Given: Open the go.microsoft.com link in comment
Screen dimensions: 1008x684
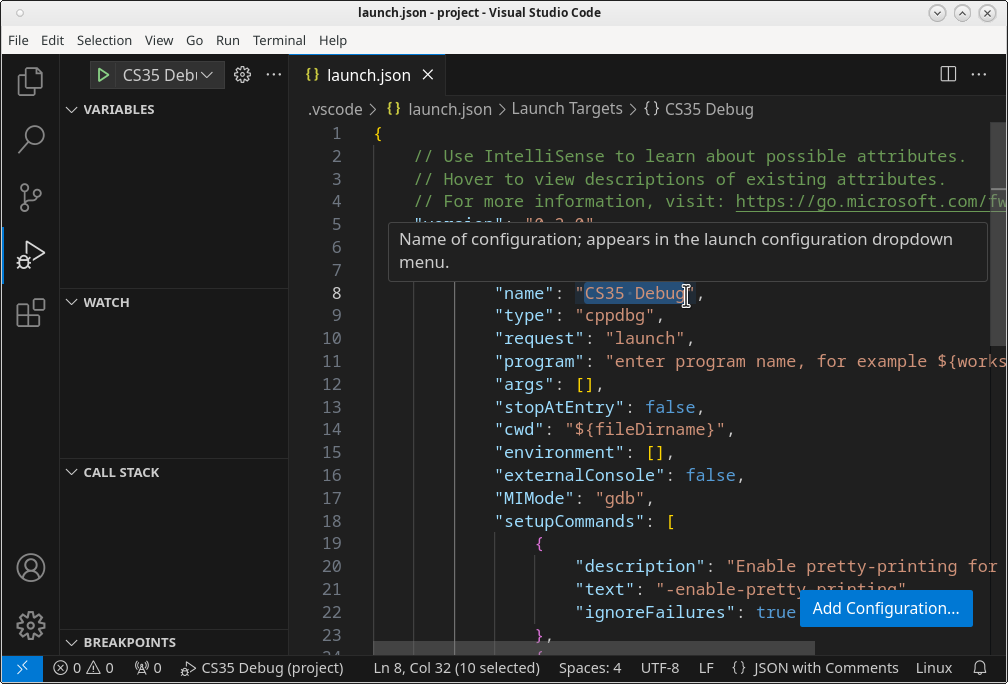Looking at the screenshot, I should click(871, 202).
